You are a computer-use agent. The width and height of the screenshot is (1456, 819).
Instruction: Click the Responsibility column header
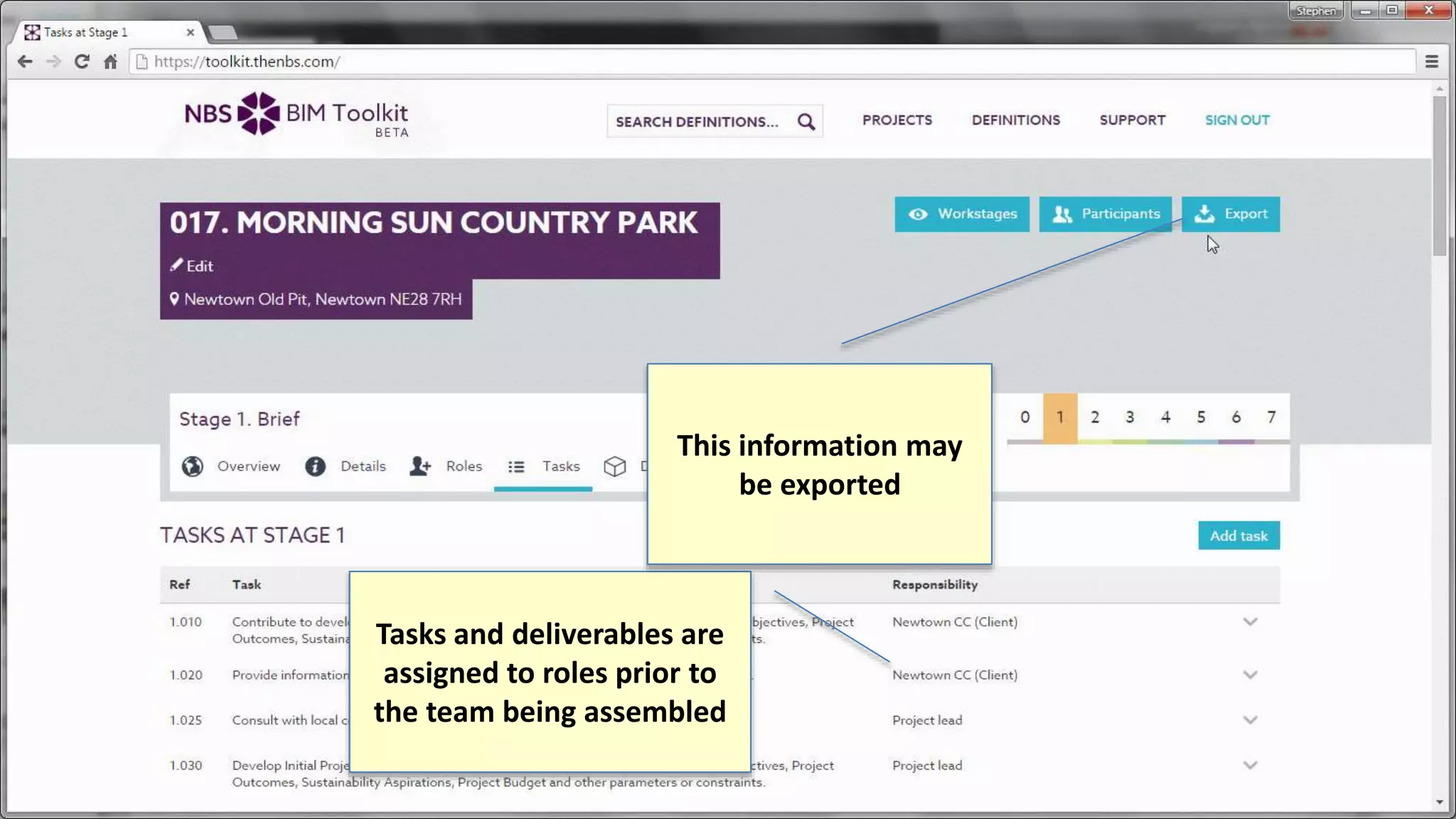coord(935,584)
